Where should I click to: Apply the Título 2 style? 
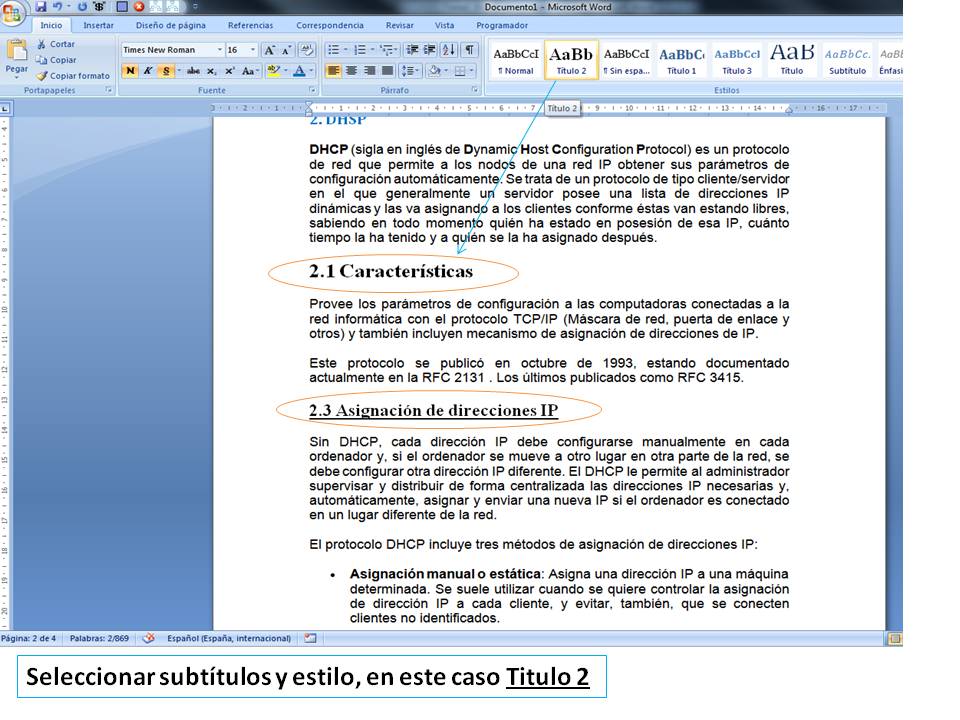point(571,60)
